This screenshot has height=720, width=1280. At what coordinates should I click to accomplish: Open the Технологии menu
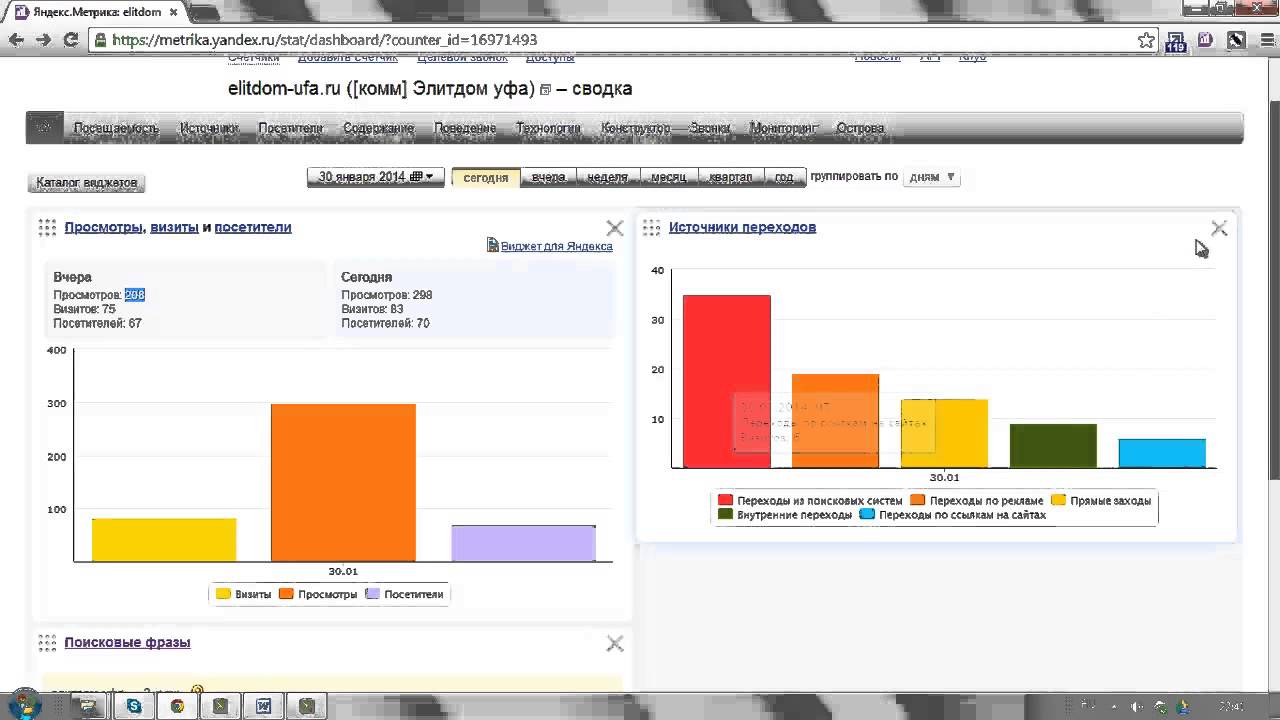pyautogui.click(x=548, y=128)
